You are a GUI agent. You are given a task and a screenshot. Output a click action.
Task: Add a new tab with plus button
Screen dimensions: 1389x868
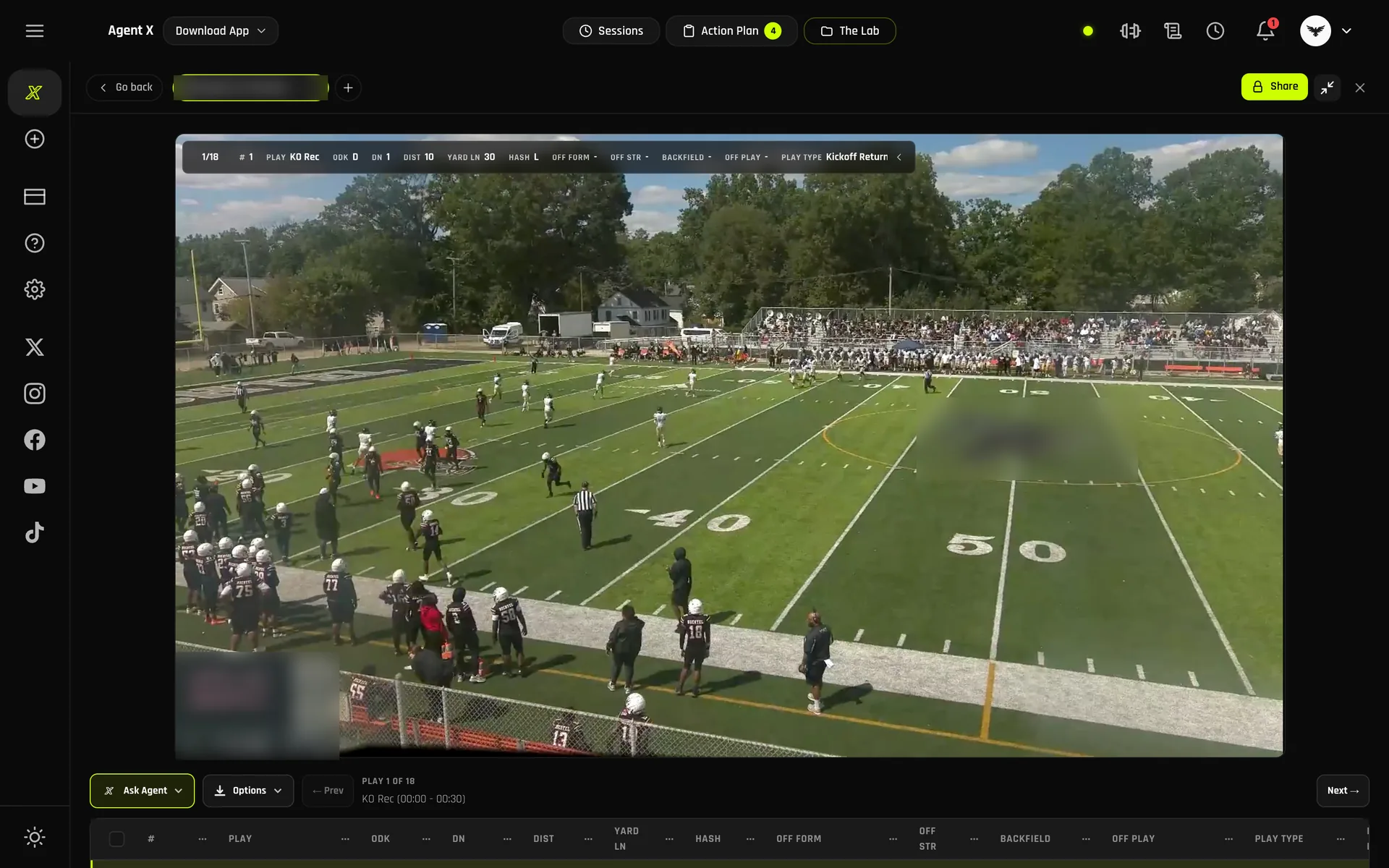point(348,88)
